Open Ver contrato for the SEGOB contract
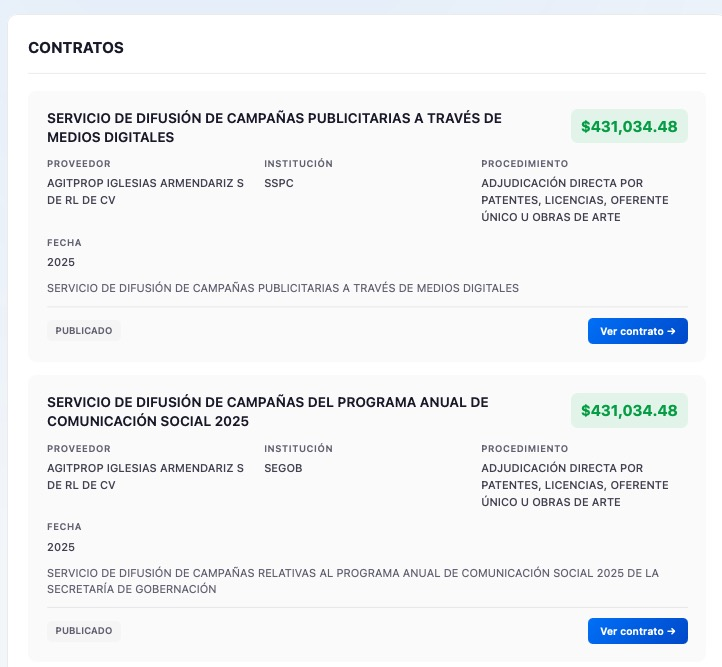This screenshot has width=722, height=667. tap(637, 631)
